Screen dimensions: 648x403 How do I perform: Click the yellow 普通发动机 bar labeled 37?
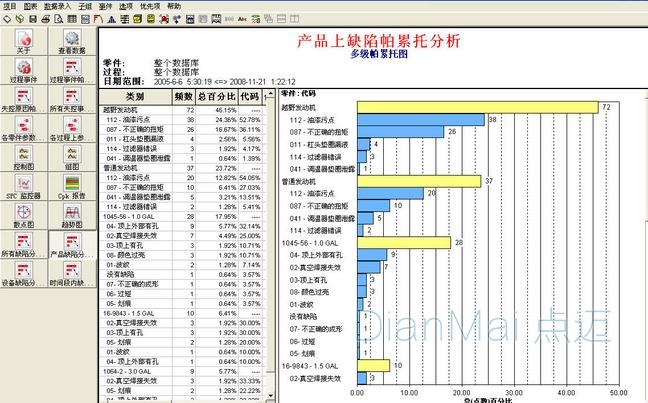[419, 181]
